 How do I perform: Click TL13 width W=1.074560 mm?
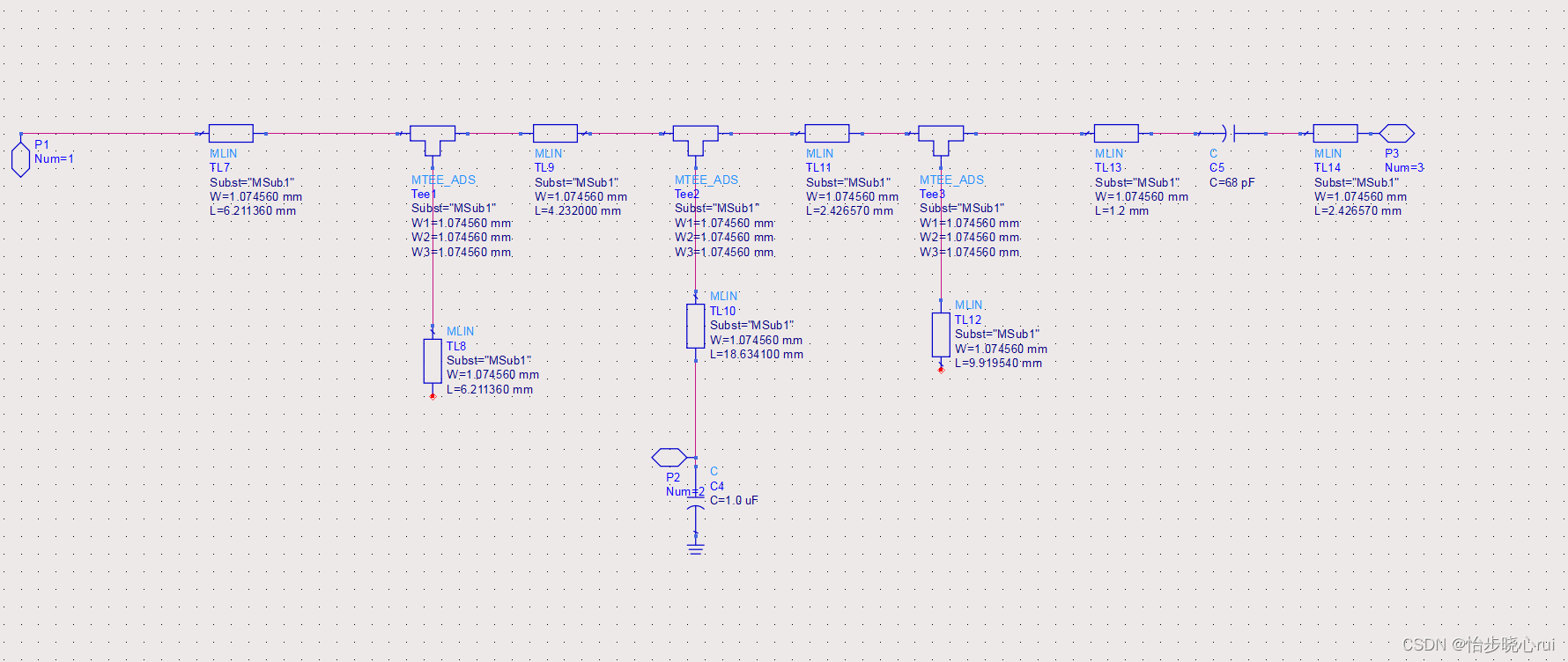click(x=1142, y=196)
